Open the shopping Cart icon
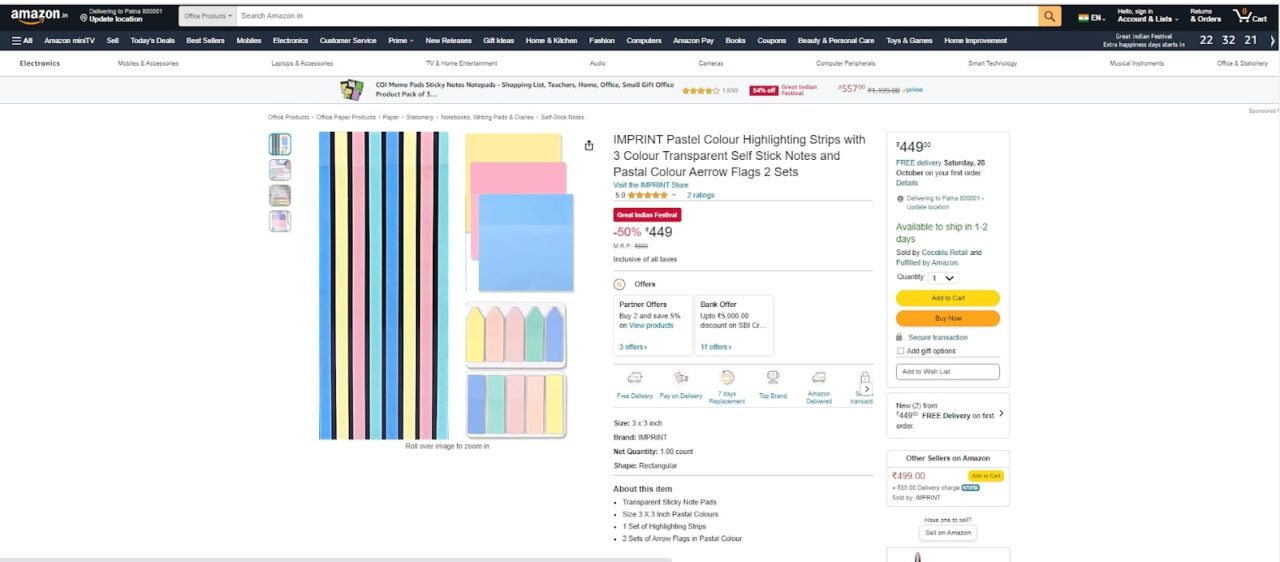The image size is (1280, 562). 1250,15
